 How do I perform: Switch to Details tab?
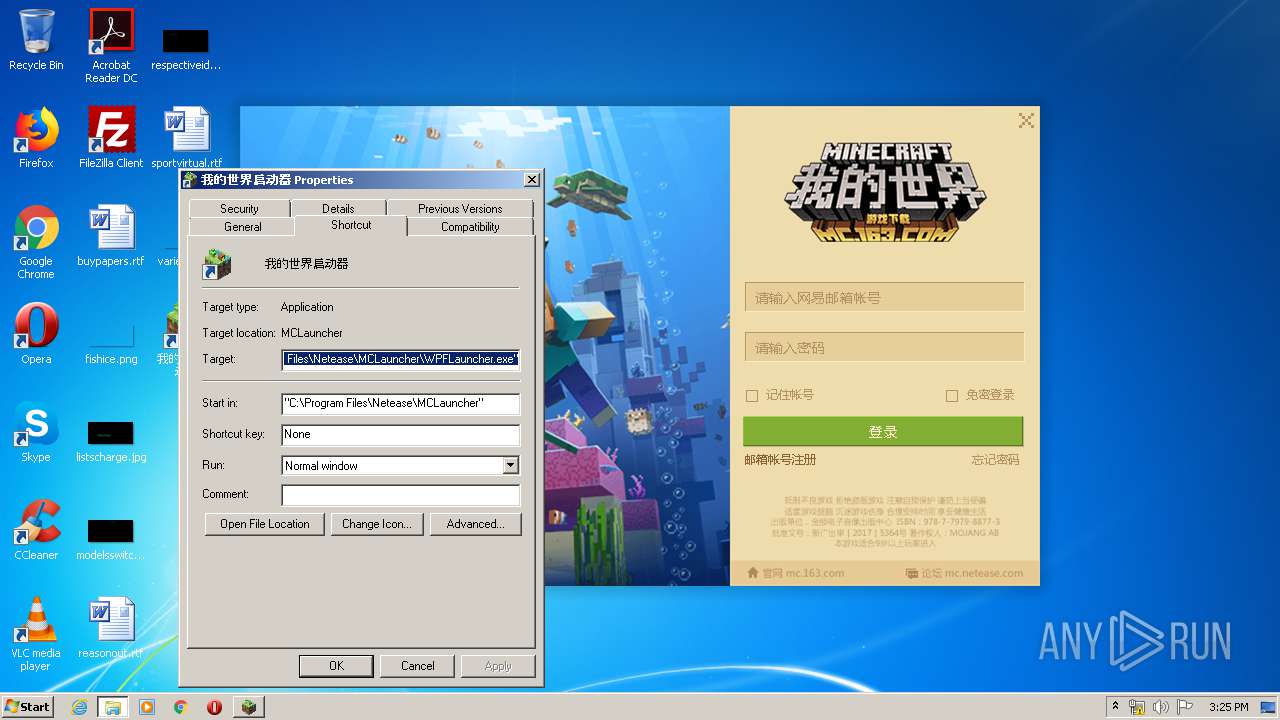[338, 208]
